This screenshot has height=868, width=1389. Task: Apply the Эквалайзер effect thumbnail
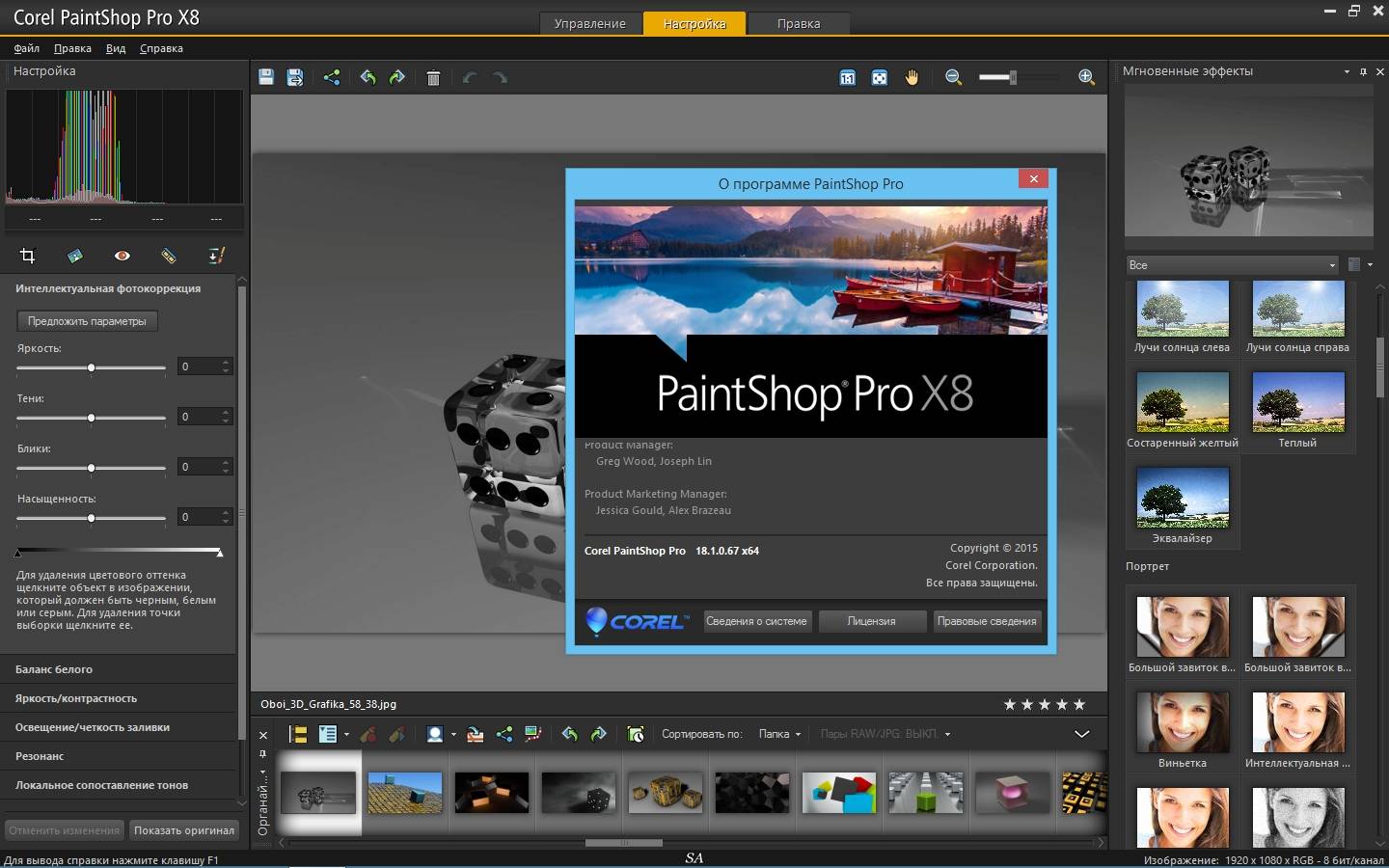tap(1183, 498)
